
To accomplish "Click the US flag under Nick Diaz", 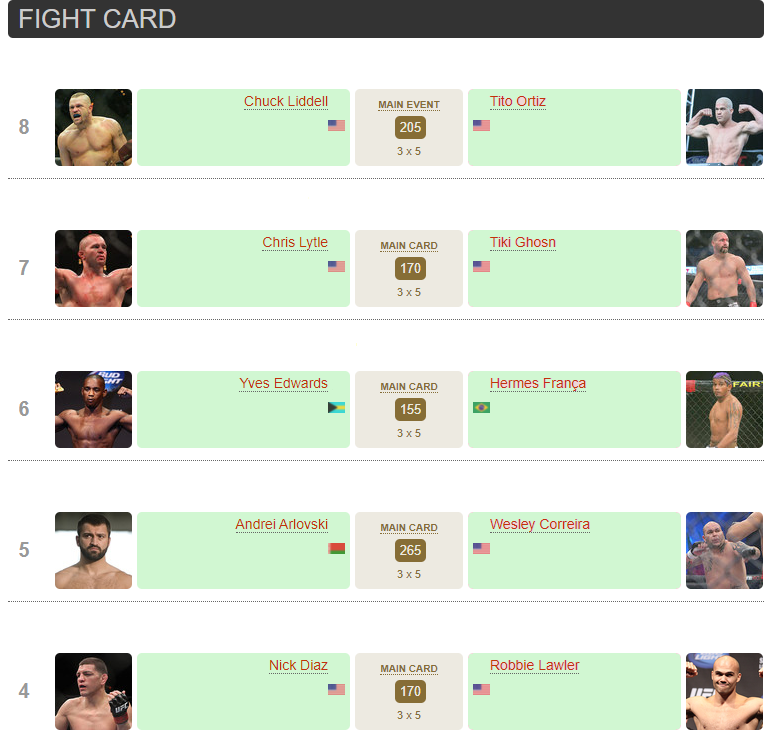I will (x=336, y=690).
